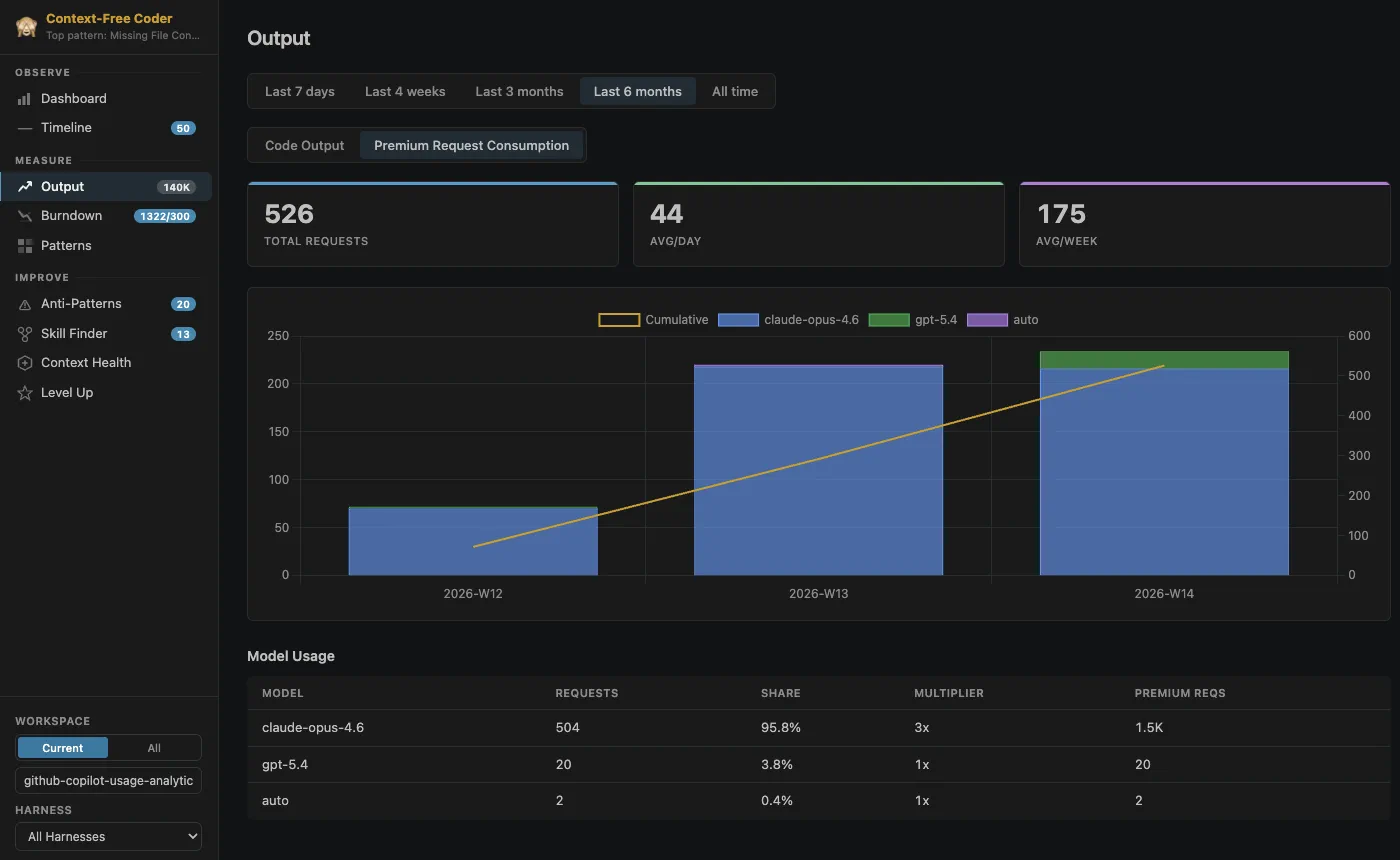Click the 526 Total Requests card
The height and width of the screenshot is (860, 1400).
pos(433,224)
